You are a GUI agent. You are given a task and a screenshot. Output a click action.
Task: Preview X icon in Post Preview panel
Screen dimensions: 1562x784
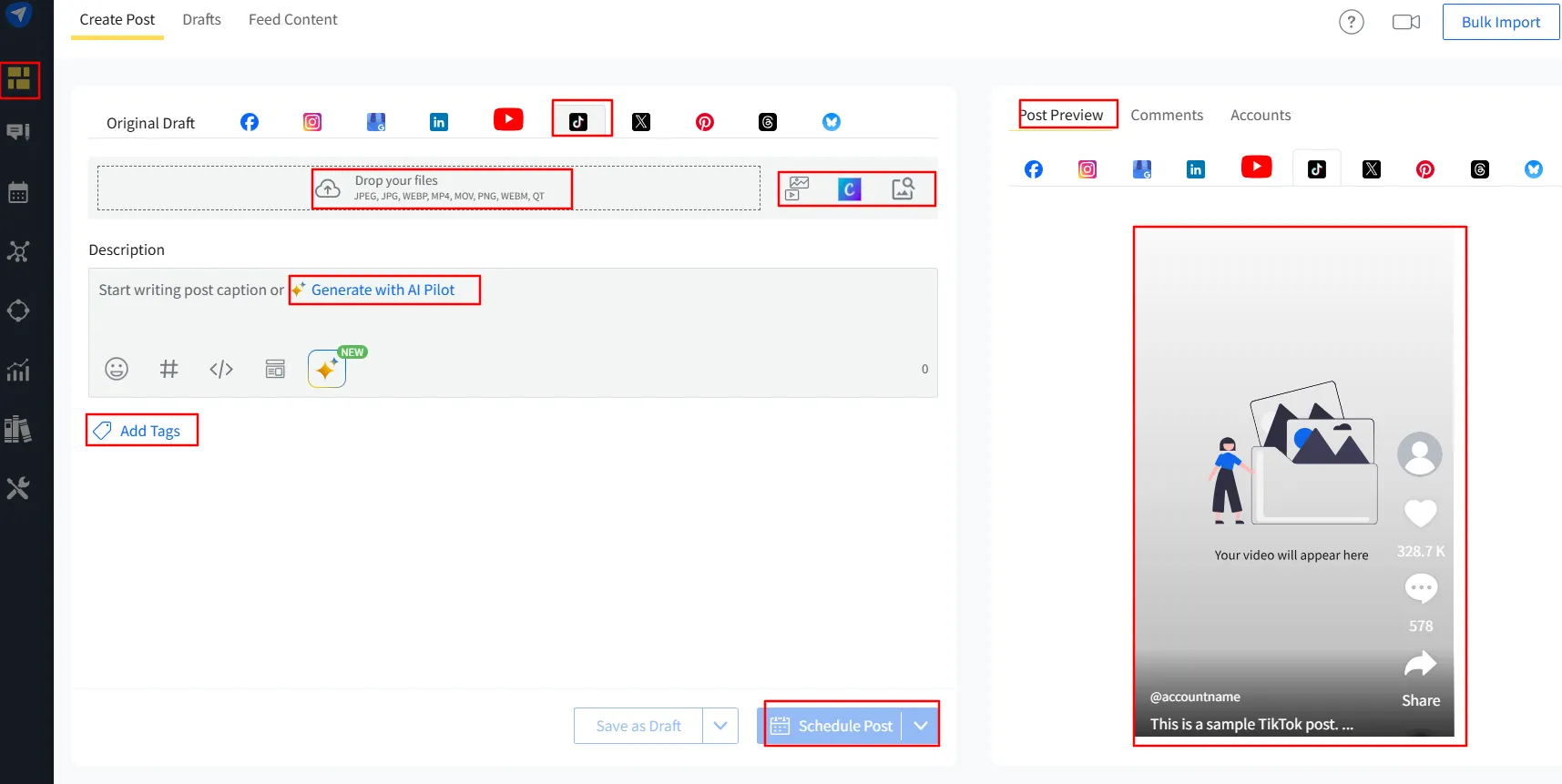pyautogui.click(x=1372, y=169)
